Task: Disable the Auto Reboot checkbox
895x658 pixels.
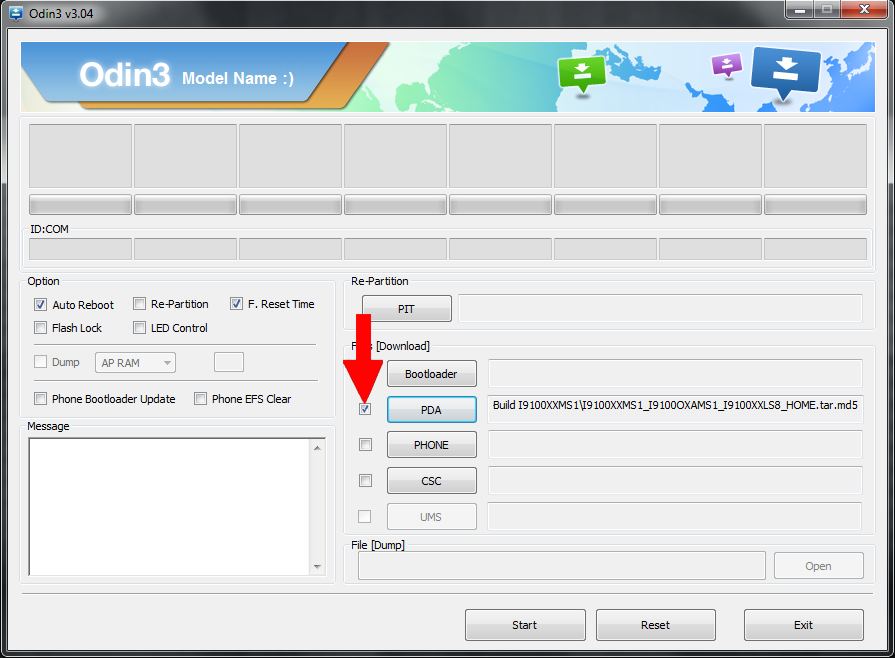Action: pos(40,305)
